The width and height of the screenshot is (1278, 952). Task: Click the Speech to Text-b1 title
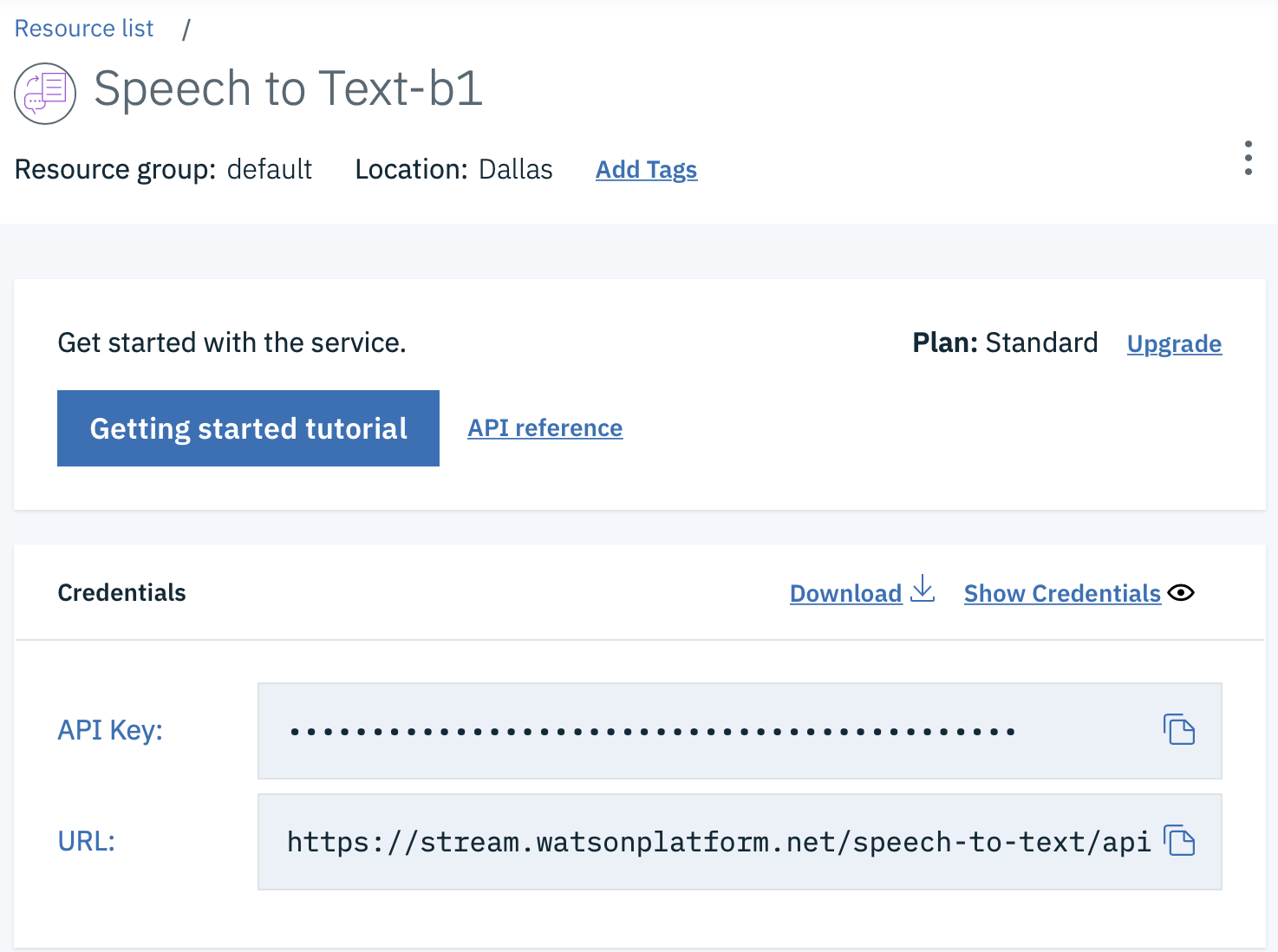point(288,89)
